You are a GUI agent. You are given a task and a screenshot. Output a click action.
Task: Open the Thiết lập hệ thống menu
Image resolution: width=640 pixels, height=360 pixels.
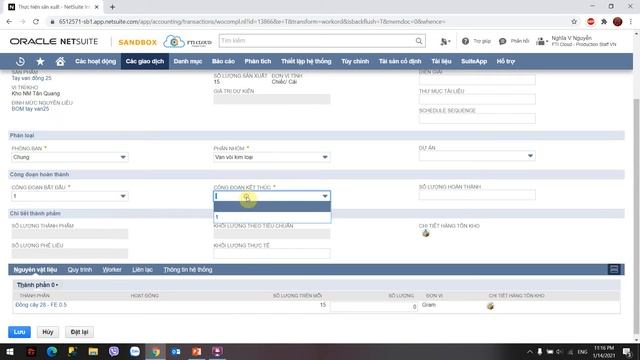click(306, 61)
